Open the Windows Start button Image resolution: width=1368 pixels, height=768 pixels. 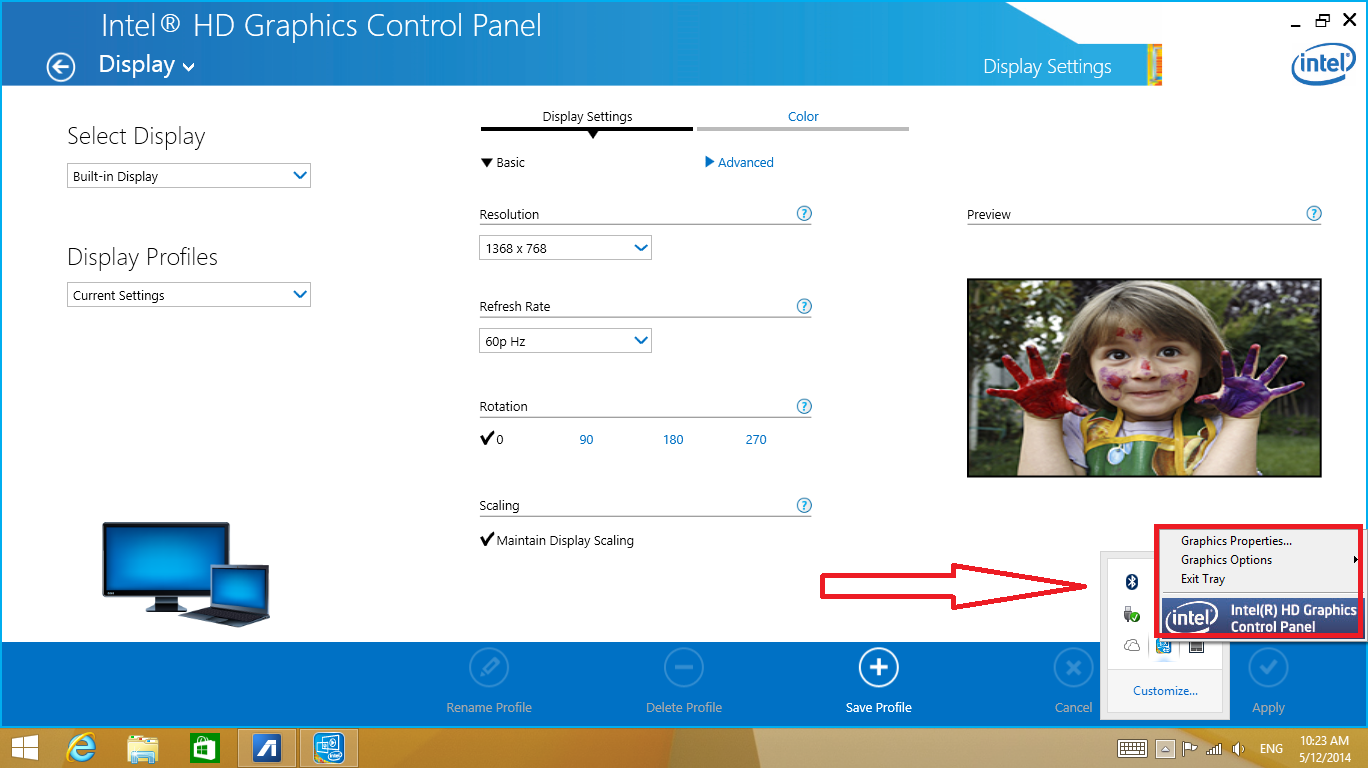point(25,747)
